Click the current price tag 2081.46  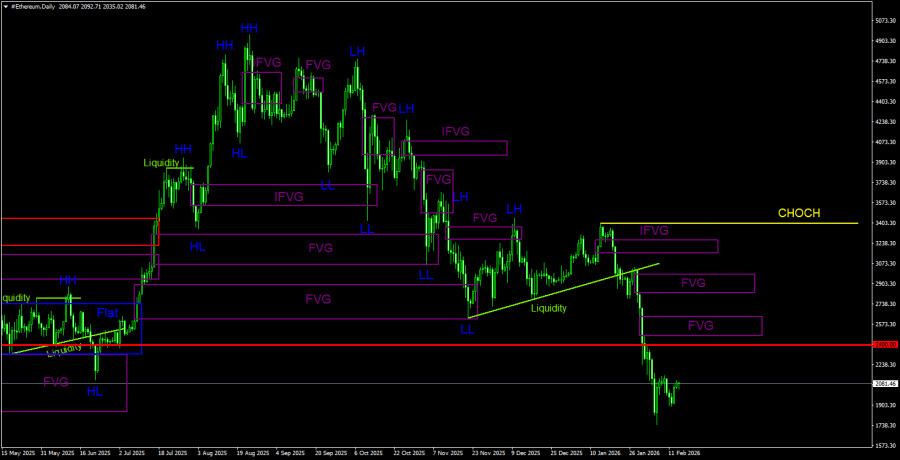(x=885, y=383)
